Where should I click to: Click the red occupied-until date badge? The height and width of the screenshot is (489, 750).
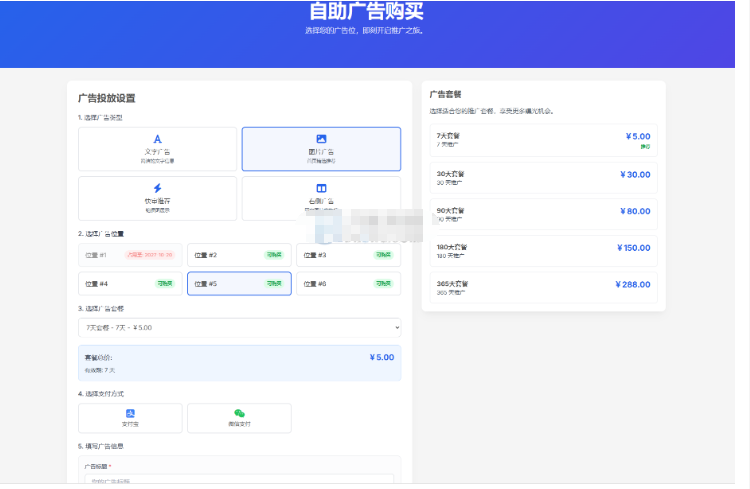pyautogui.click(x=150, y=255)
